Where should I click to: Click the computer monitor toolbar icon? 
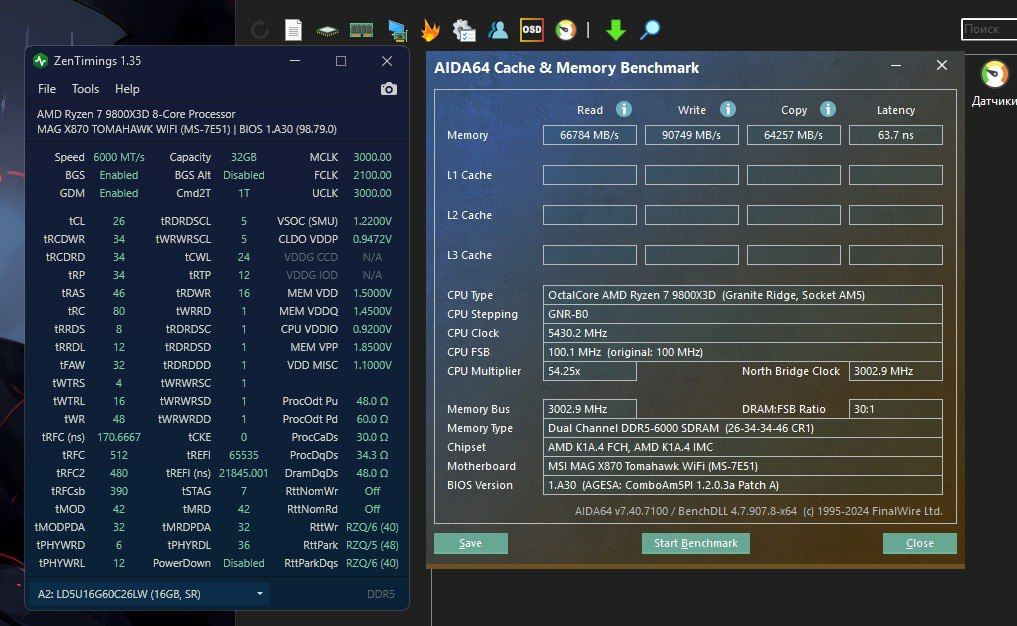click(x=397, y=30)
